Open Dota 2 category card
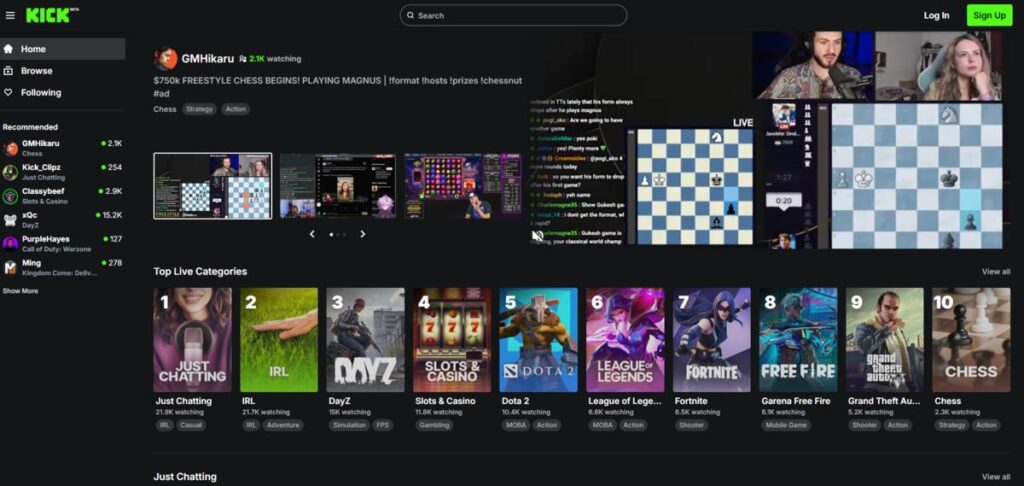Screen dimensions: 1024x486 pyautogui.click(x=539, y=340)
